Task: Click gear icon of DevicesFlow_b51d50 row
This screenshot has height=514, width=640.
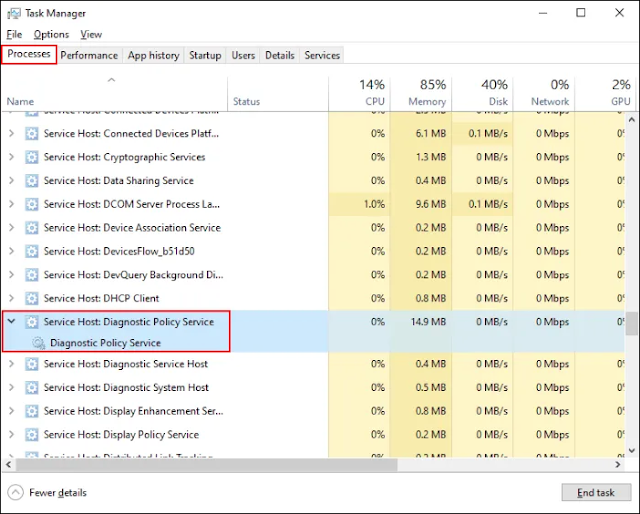Action: point(32,251)
